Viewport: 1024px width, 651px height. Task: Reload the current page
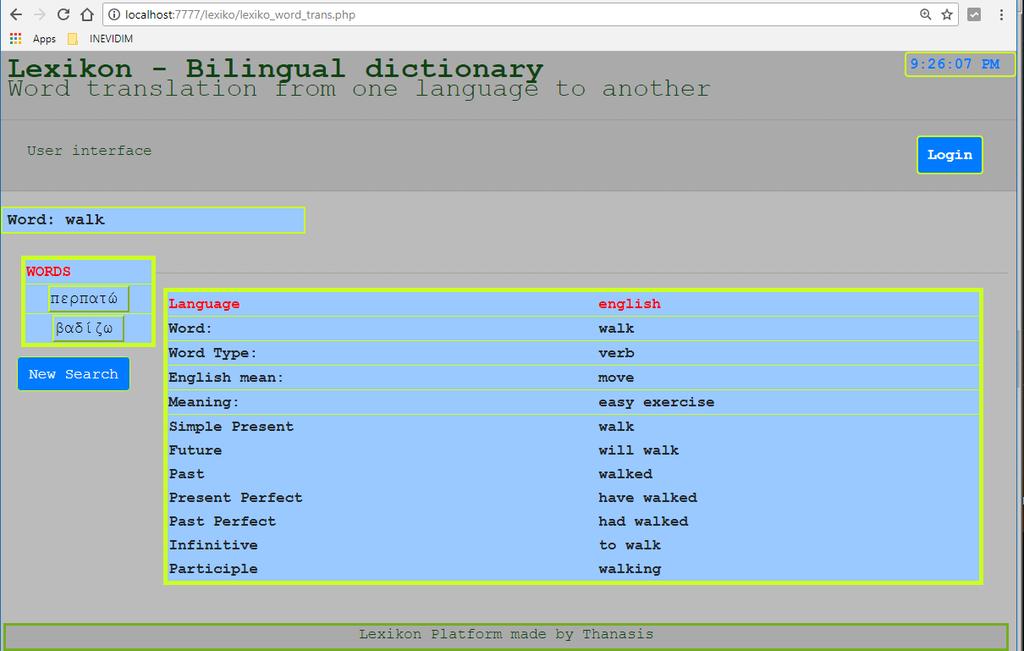[x=63, y=14]
